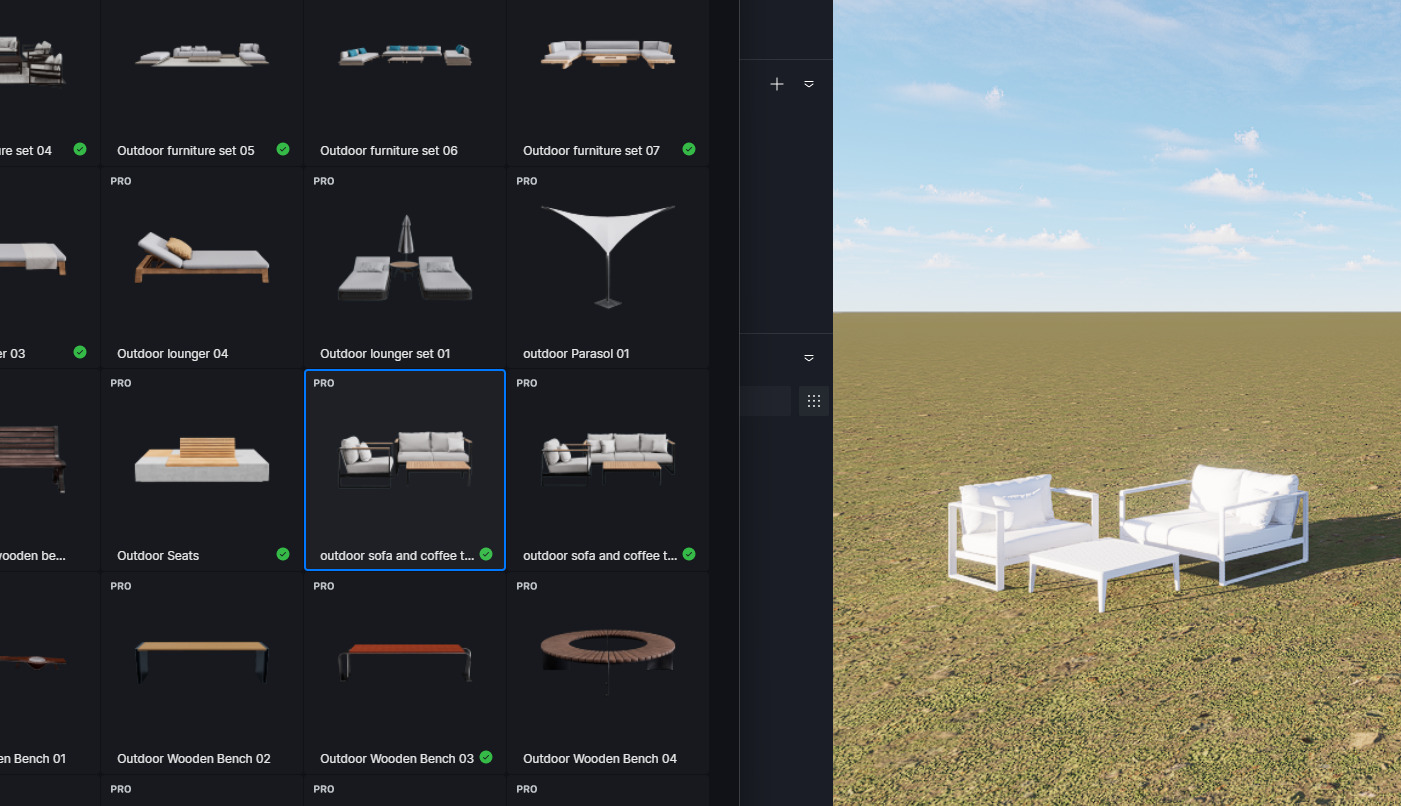The width and height of the screenshot is (1401, 806).
Task: Select the Outdoor lounger set 01 asset
Action: (x=404, y=262)
